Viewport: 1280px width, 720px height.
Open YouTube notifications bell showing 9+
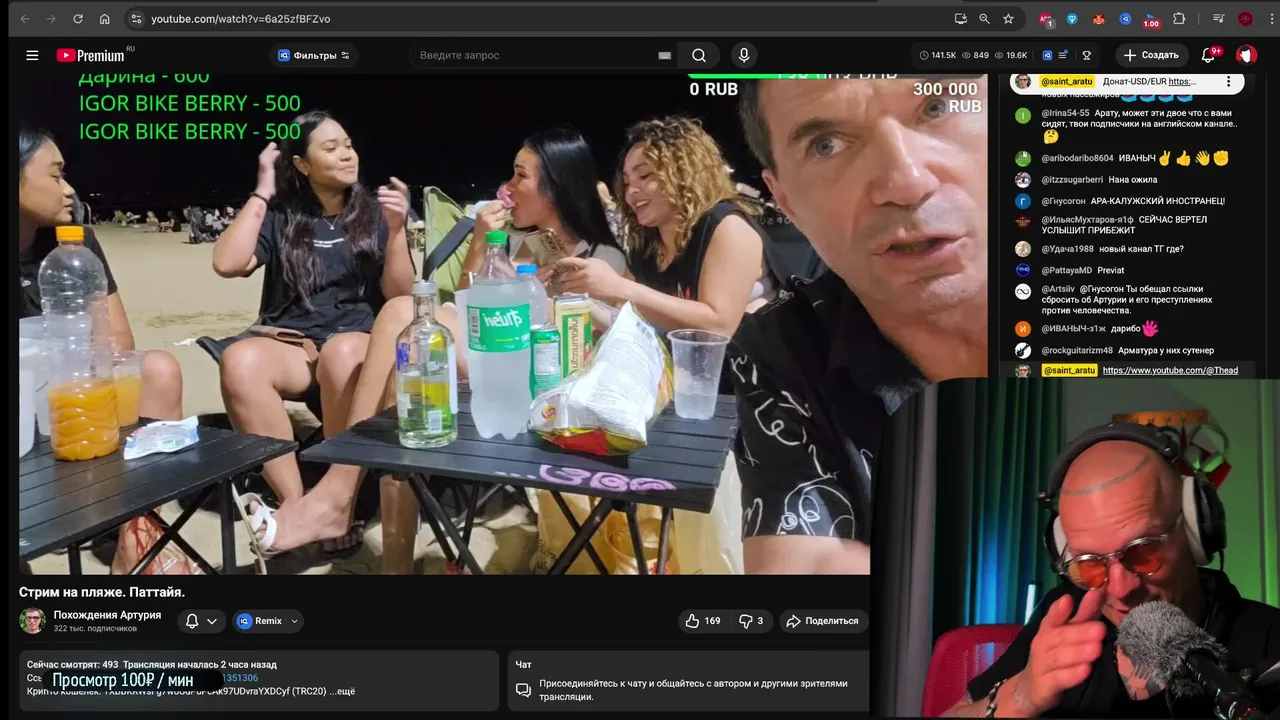click(1209, 55)
